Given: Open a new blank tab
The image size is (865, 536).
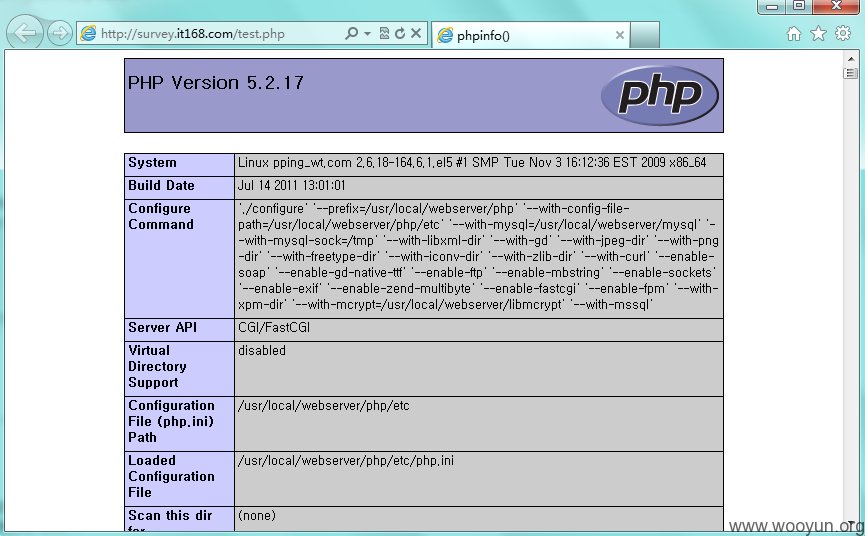Looking at the screenshot, I should click(645, 35).
